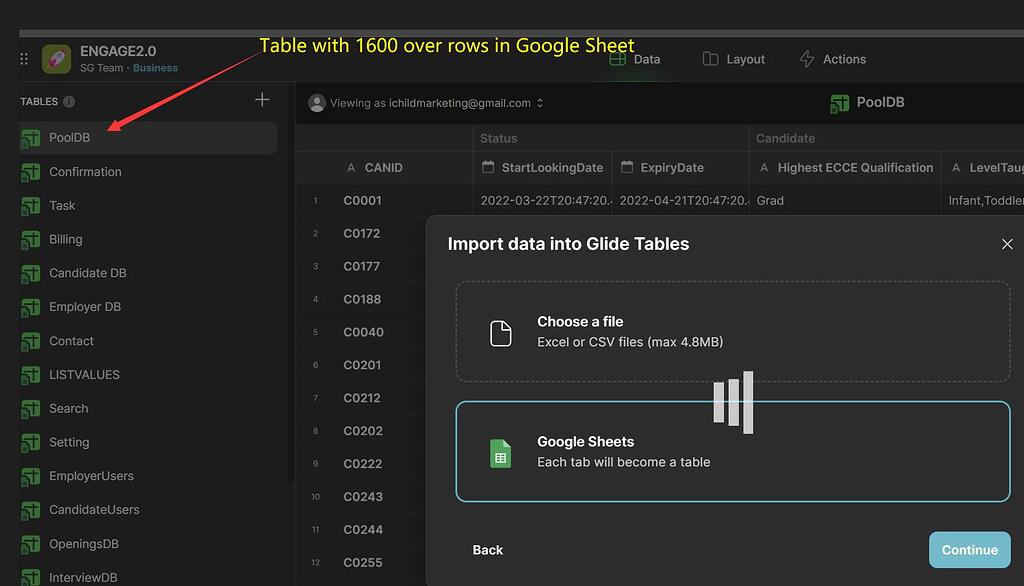
Task: Open the Actions tab
Action: pos(832,59)
